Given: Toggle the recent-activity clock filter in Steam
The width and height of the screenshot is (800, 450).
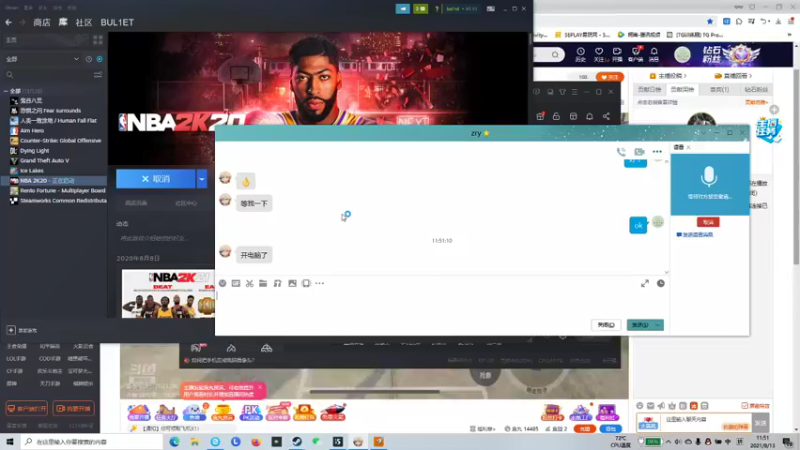Looking at the screenshot, I should coord(89,59).
